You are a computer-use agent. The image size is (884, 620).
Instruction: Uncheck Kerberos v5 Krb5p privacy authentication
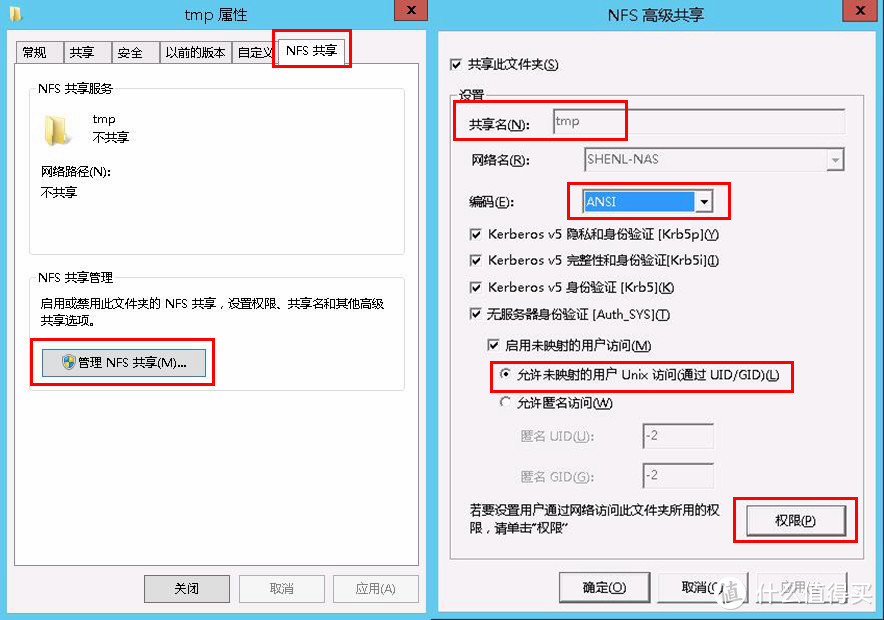475,234
